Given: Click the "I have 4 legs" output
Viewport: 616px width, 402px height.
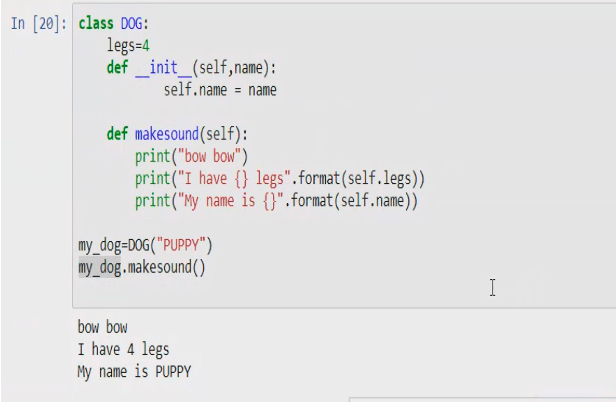Looking at the screenshot, I should click(123, 350).
